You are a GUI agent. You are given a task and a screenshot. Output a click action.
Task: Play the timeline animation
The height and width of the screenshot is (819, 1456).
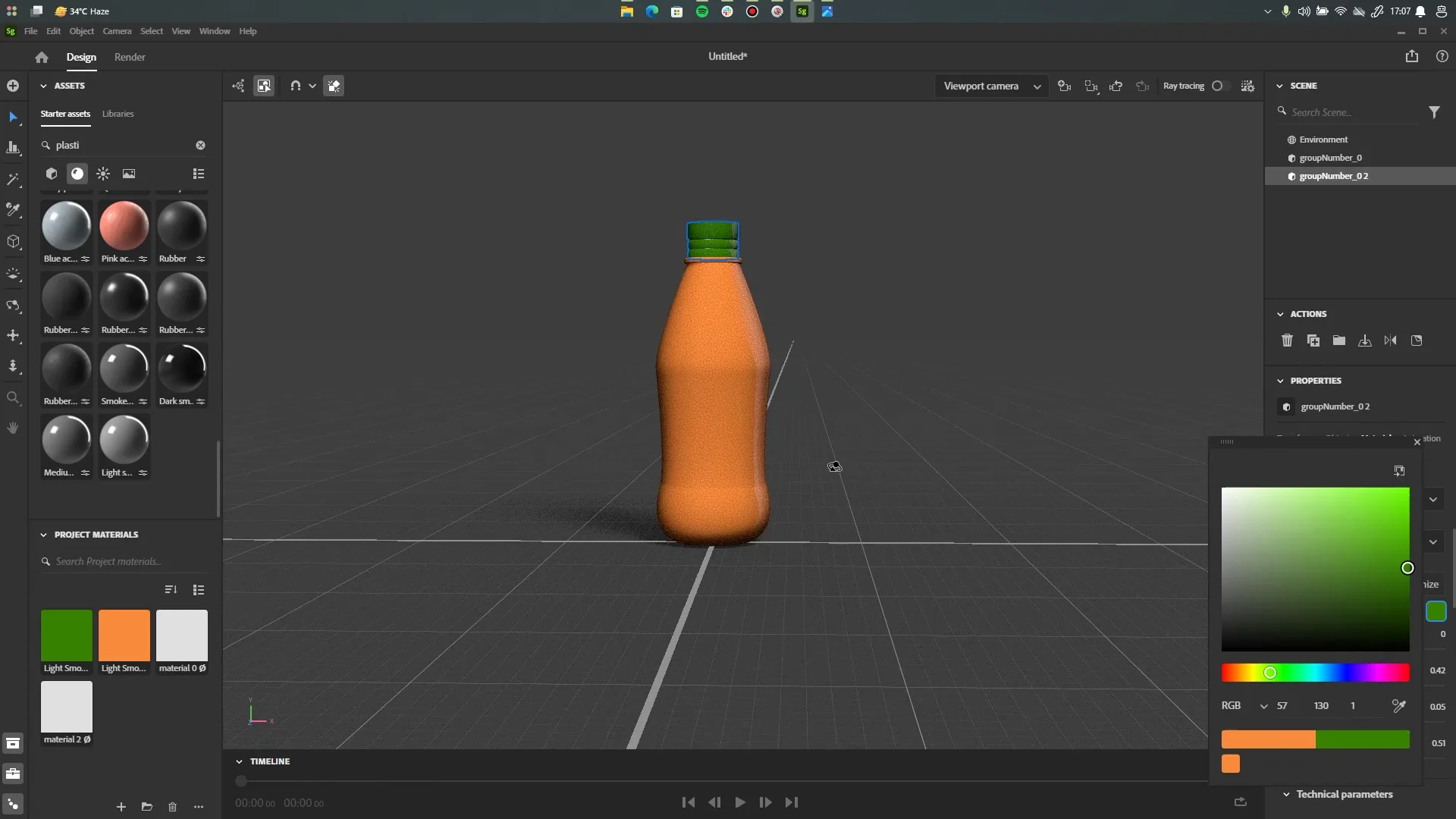(x=740, y=802)
